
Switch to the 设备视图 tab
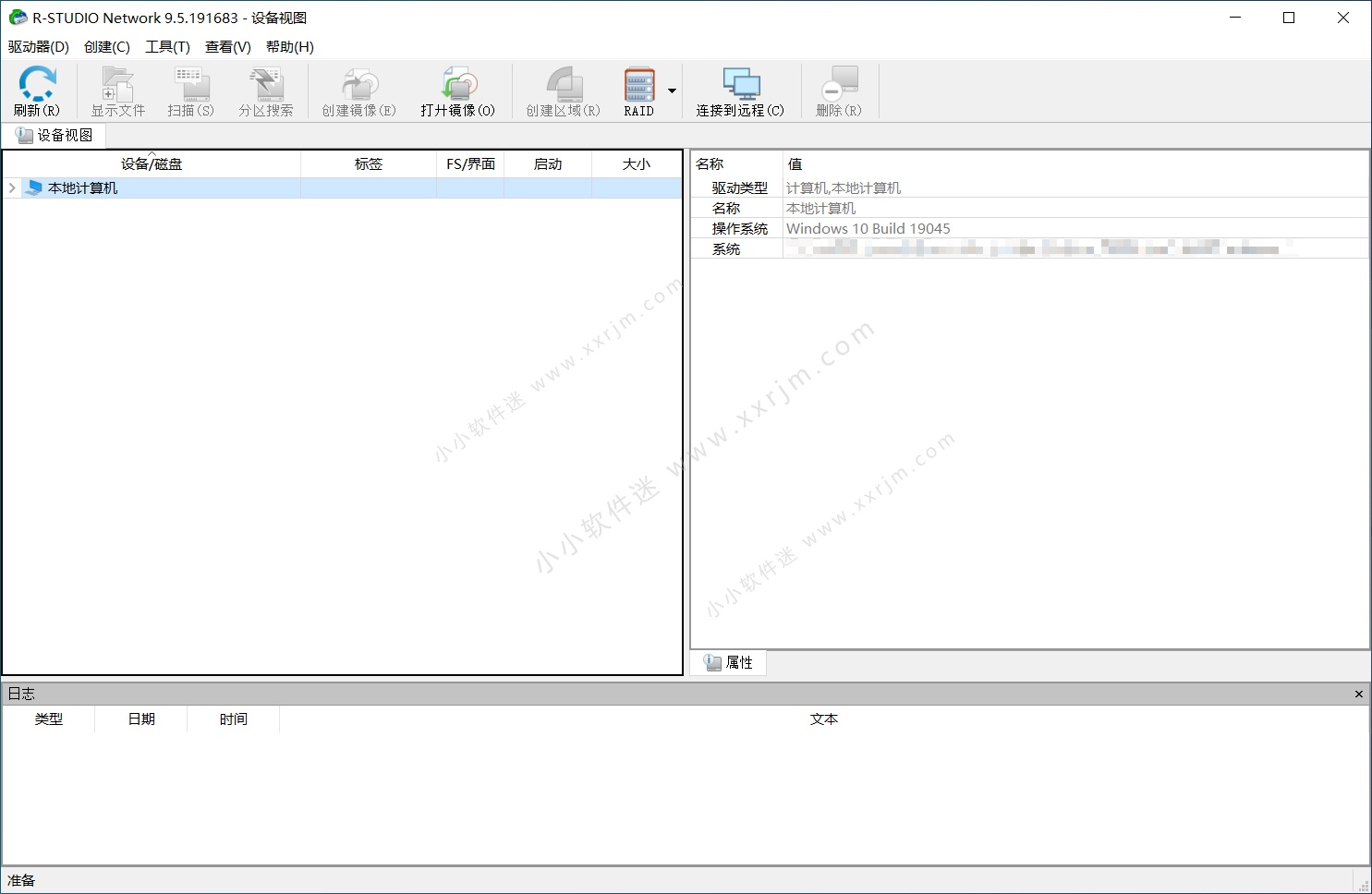pyautogui.click(x=55, y=135)
